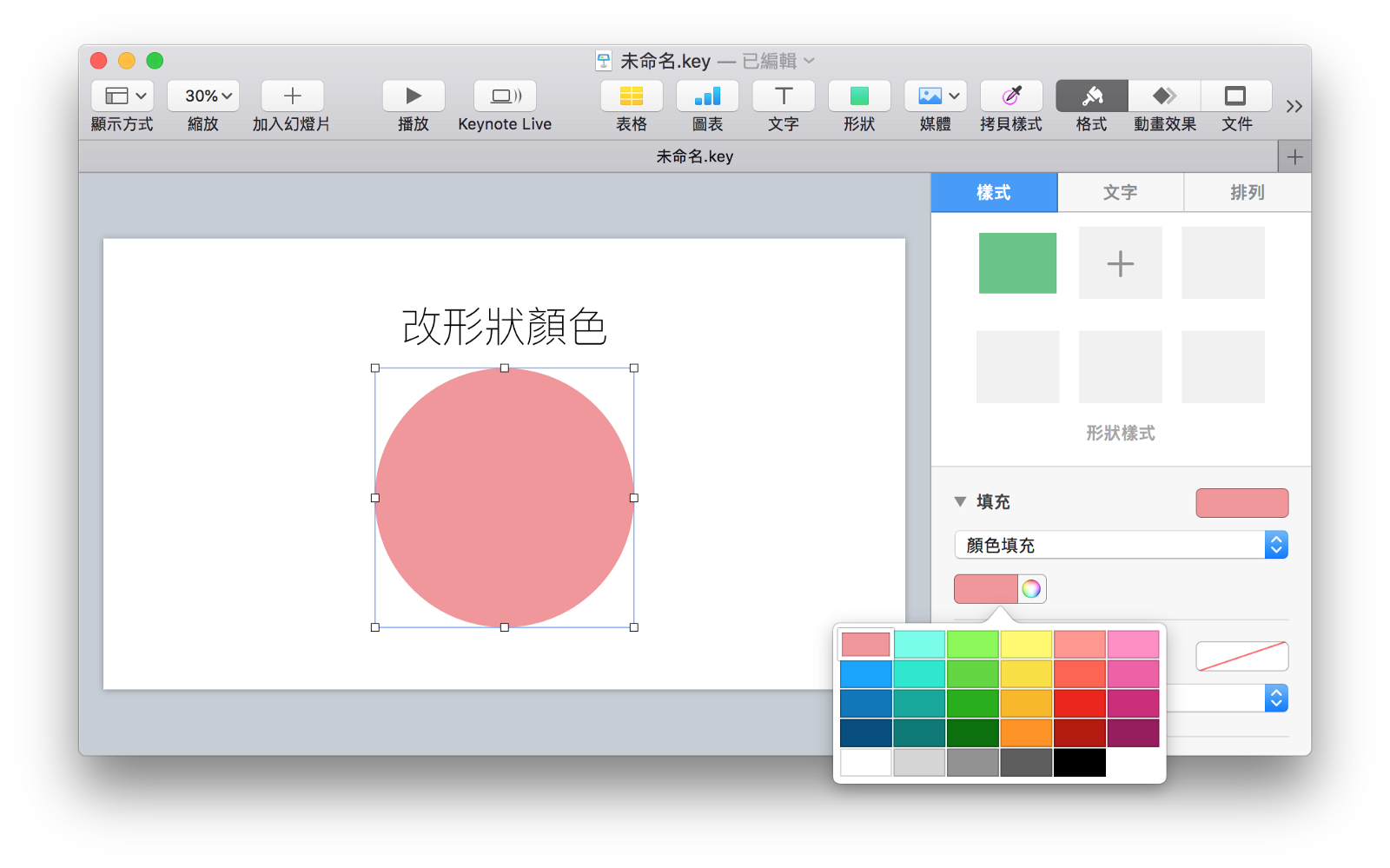This screenshot has height=868, width=1390.
Task: Insert media using the 媒體 icon
Action: click(929, 96)
